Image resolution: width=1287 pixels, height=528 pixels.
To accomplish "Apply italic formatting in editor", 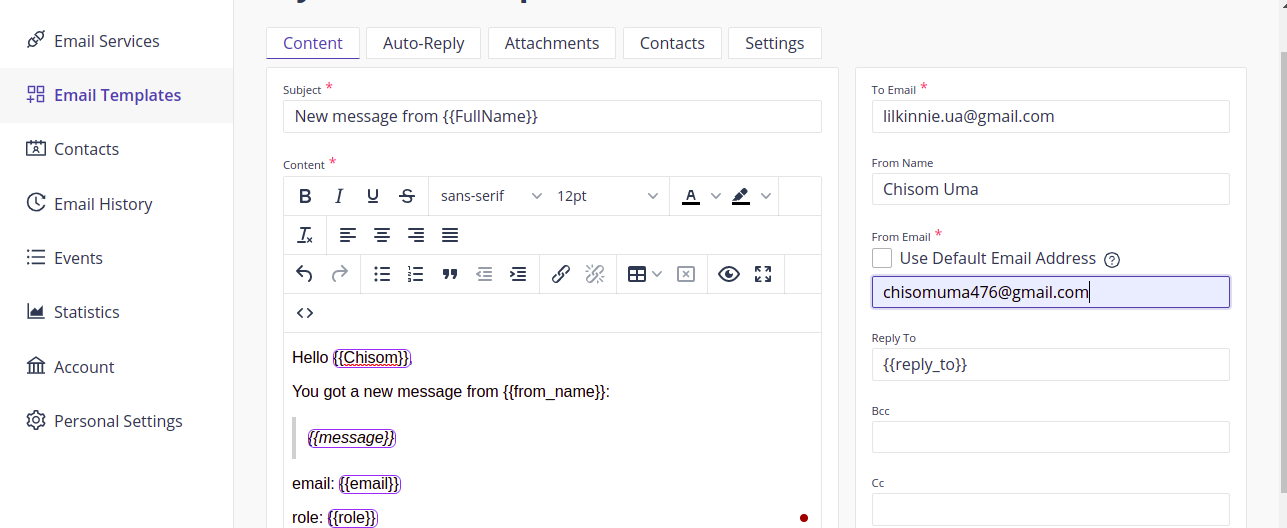I will click(x=339, y=196).
